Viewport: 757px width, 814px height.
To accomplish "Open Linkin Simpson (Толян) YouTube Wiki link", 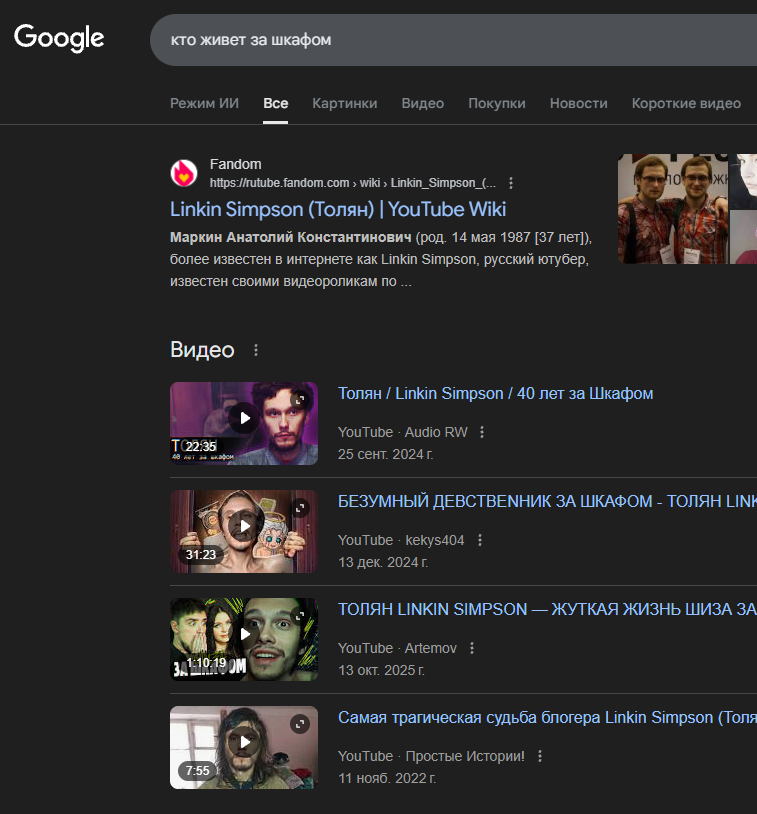I will [338, 209].
